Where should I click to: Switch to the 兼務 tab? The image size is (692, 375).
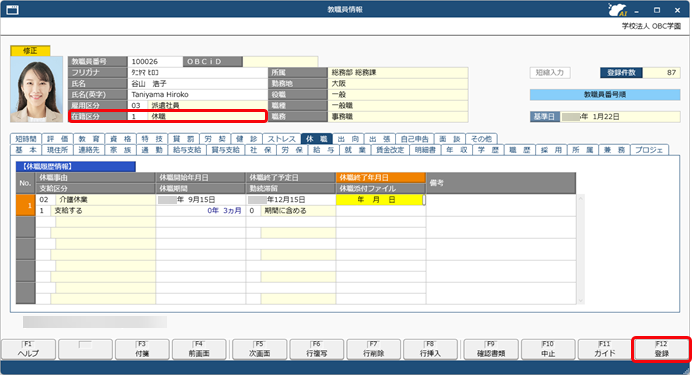614,150
